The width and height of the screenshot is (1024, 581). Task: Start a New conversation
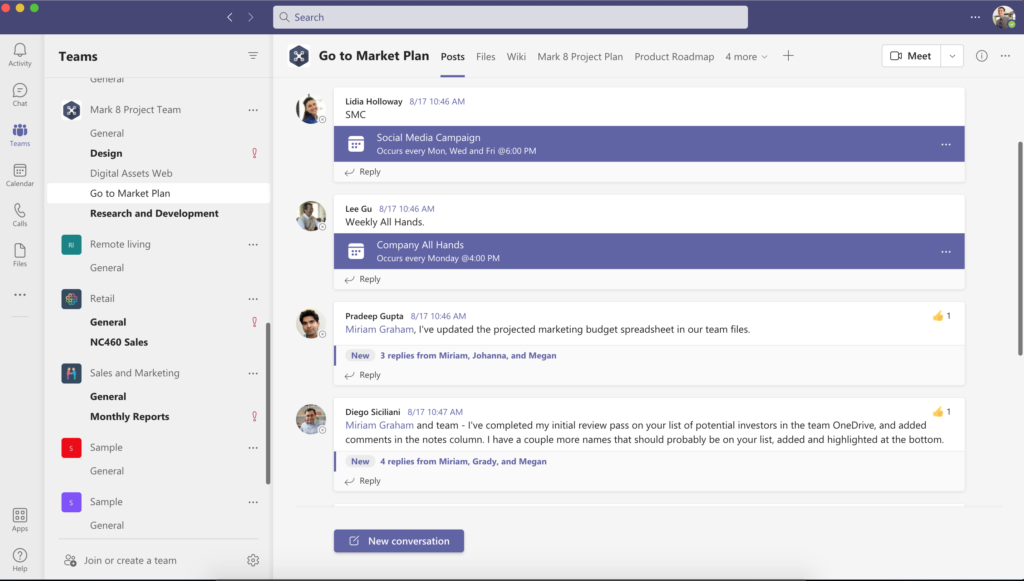[399, 541]
